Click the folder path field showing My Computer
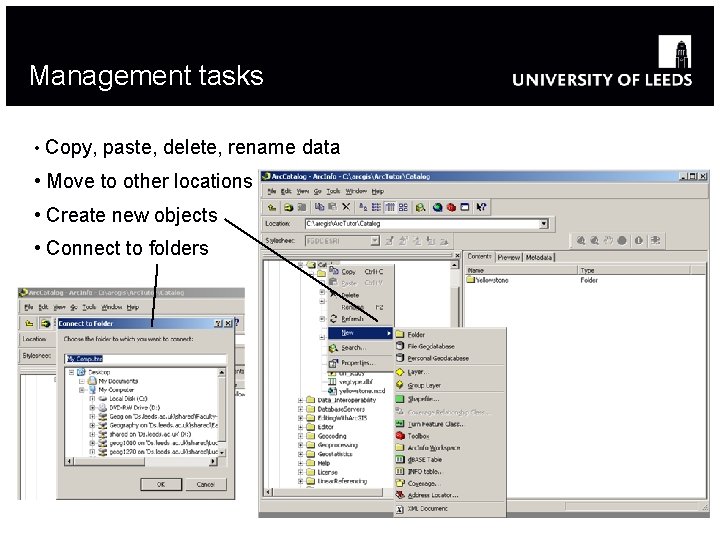Image resolution: width=720 pixels, height=540 pixels. click(x=145, y=359)
